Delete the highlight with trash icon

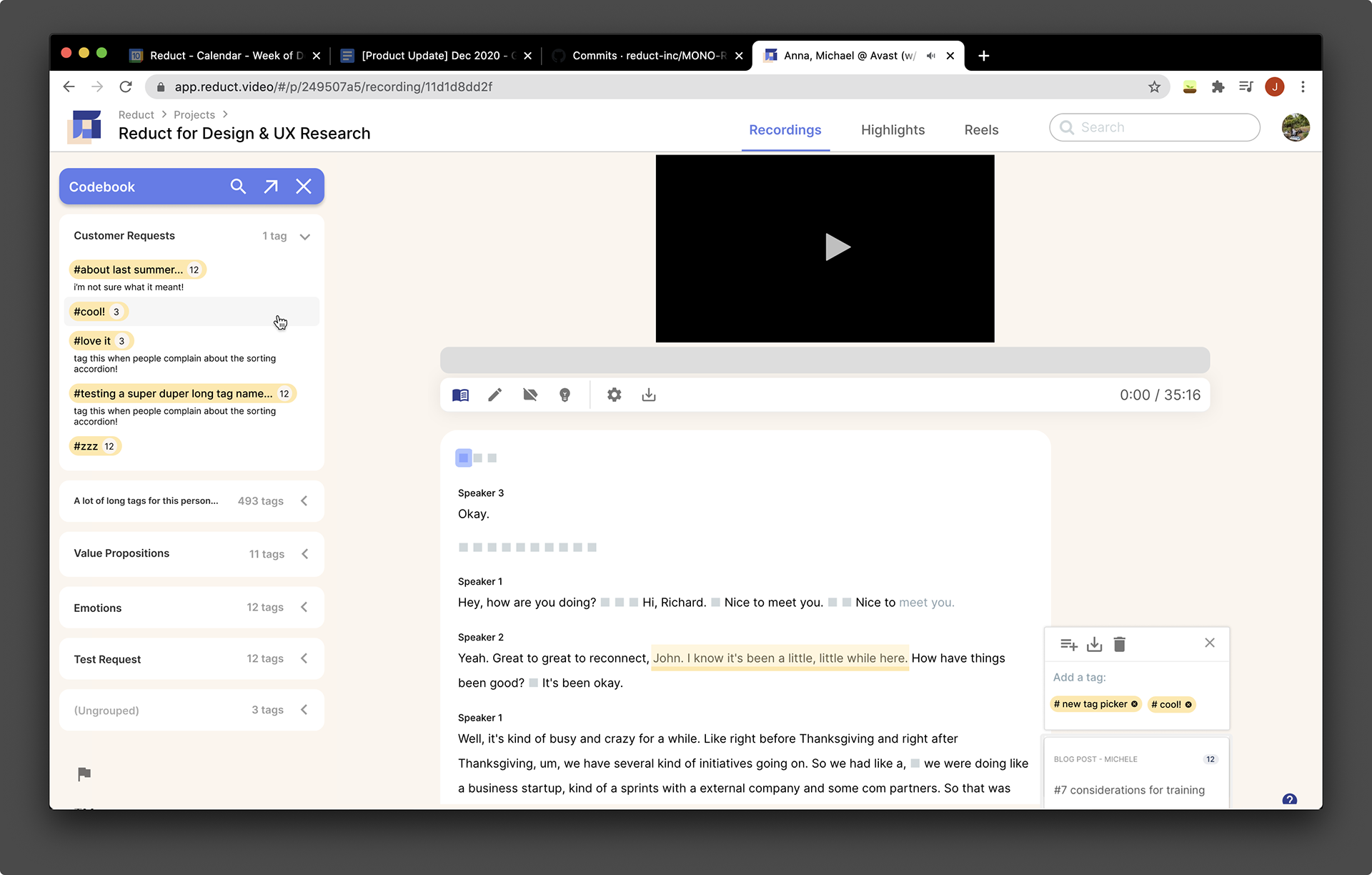pyautogui.click(x=1120, y=645)
